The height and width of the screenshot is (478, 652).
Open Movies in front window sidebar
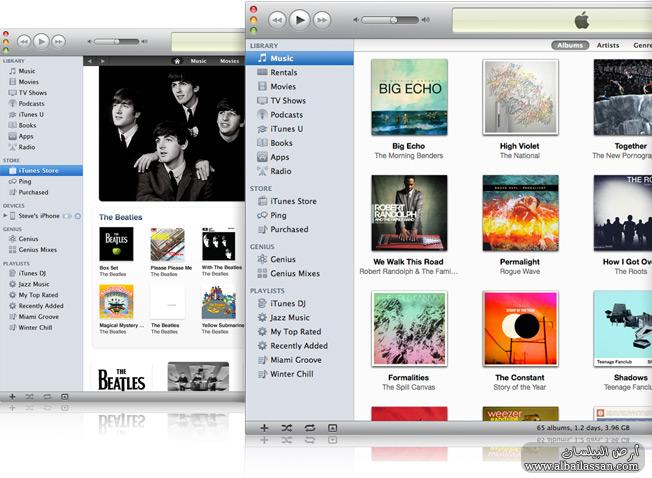pyautogui.click(x=299, y=86)
